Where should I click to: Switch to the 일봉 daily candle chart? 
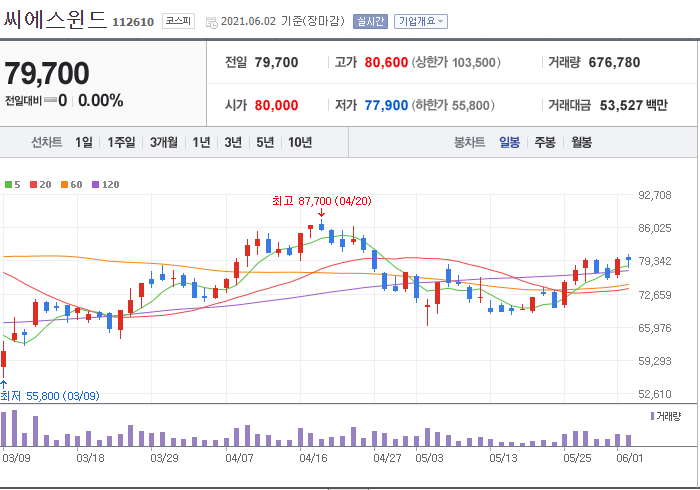[509, 142]
